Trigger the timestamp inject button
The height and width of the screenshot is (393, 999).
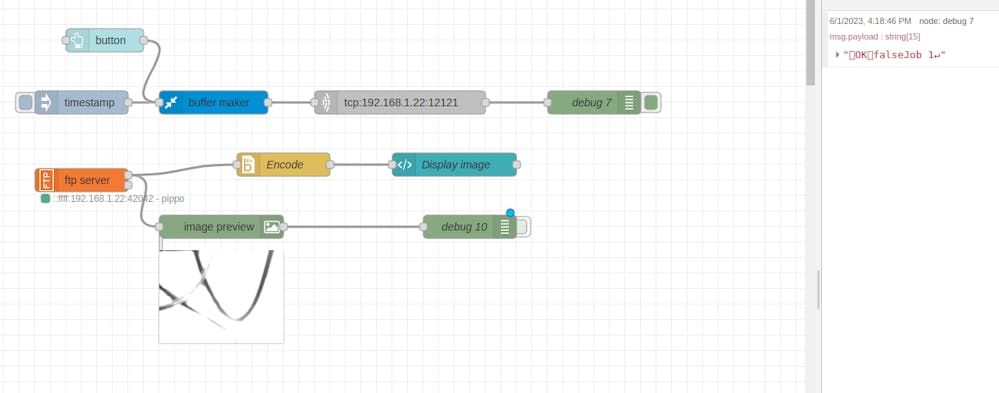click(25, 103)
